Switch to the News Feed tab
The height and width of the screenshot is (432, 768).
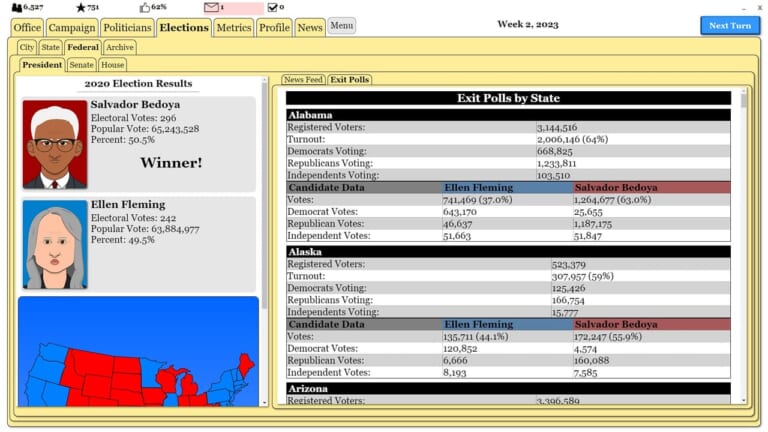tap(302, 79)
